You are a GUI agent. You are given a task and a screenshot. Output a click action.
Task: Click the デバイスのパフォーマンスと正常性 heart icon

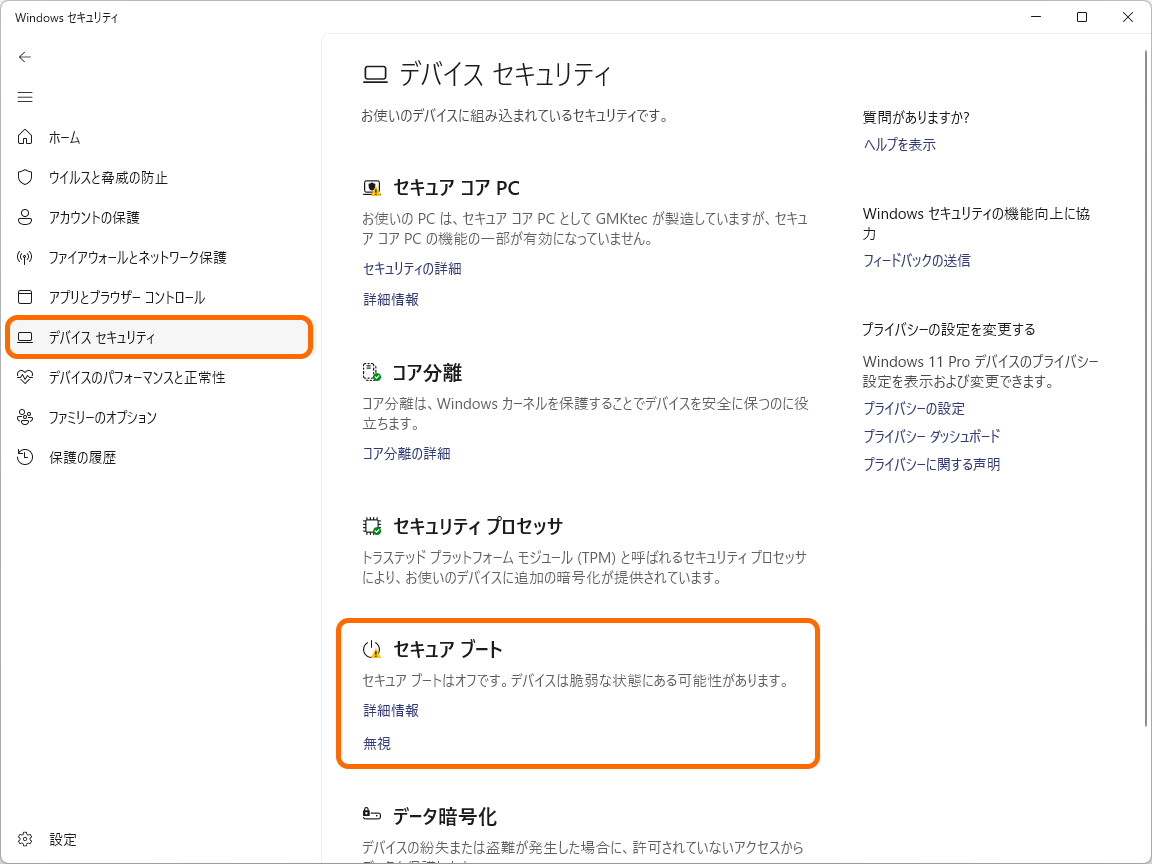coord(25,377)
